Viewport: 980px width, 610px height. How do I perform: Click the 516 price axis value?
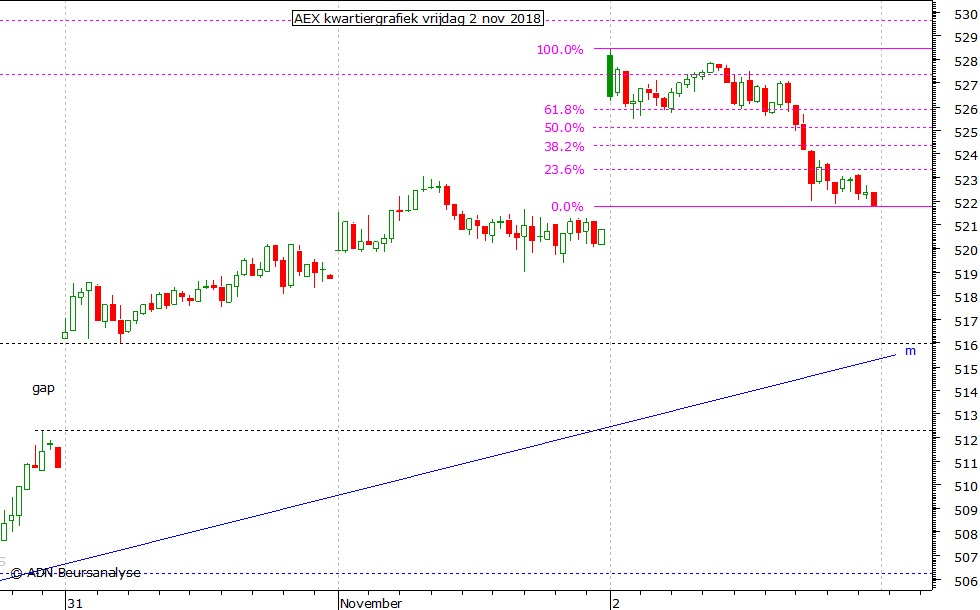966,346
